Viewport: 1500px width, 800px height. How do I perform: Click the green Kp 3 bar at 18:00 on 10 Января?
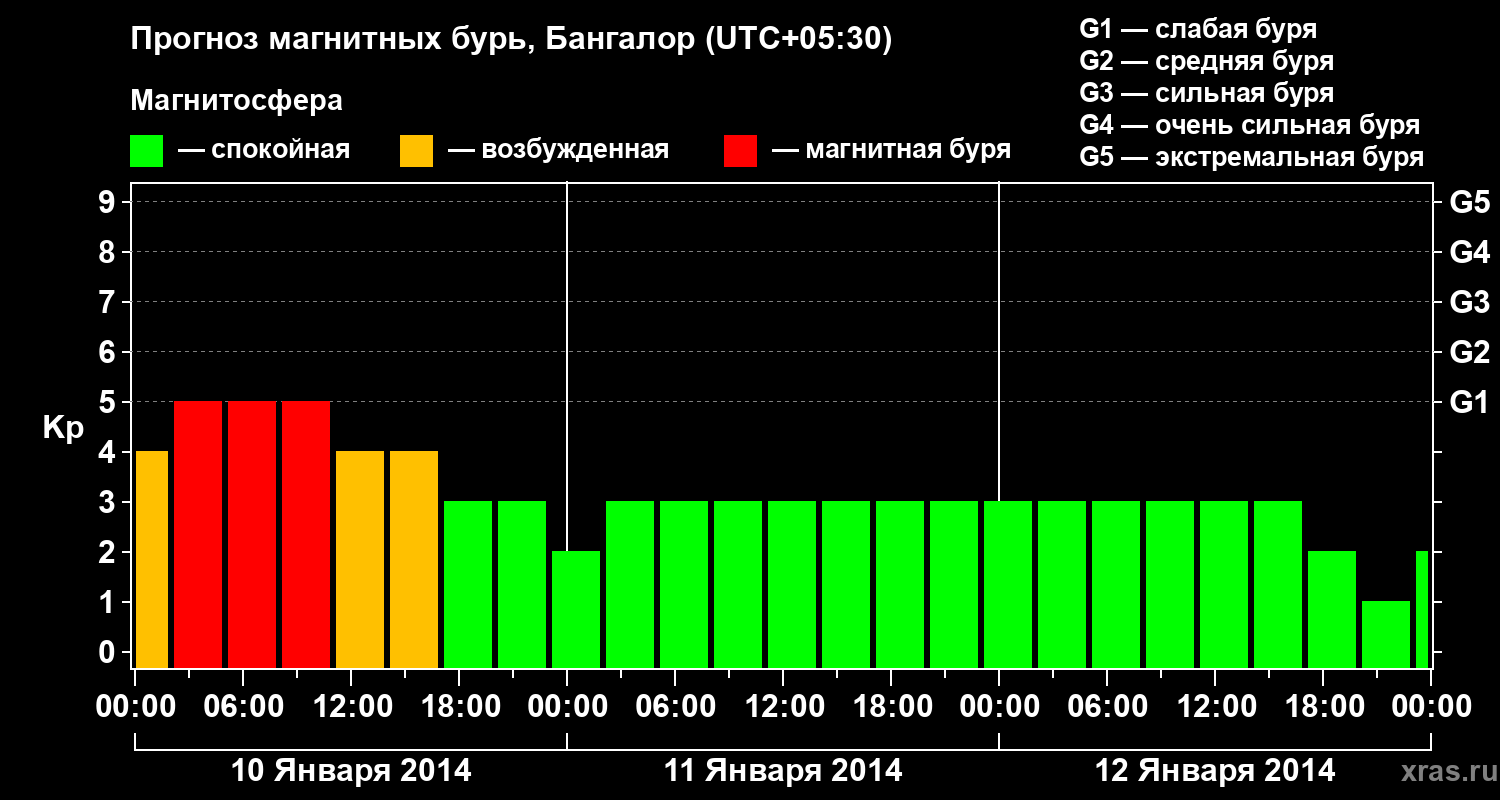tap(468, 584)
